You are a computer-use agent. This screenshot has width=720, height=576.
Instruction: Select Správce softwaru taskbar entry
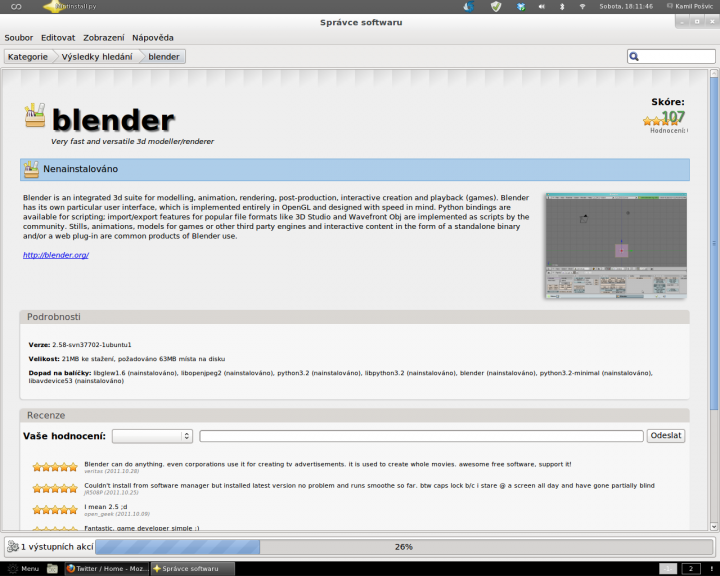[x=193, y=569]
